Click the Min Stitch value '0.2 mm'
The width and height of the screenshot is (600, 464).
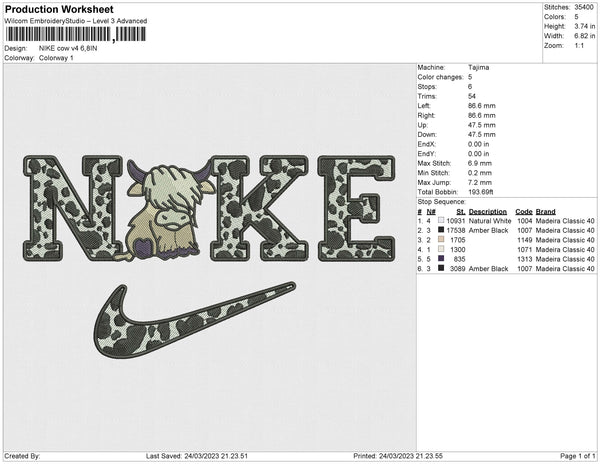[480, 173]
